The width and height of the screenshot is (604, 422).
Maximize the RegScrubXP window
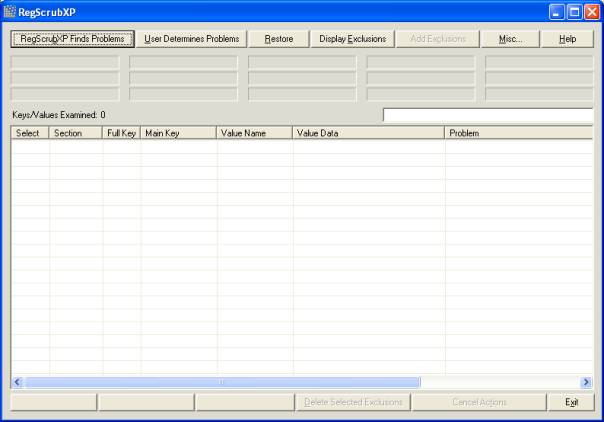[x=574, y=12]
